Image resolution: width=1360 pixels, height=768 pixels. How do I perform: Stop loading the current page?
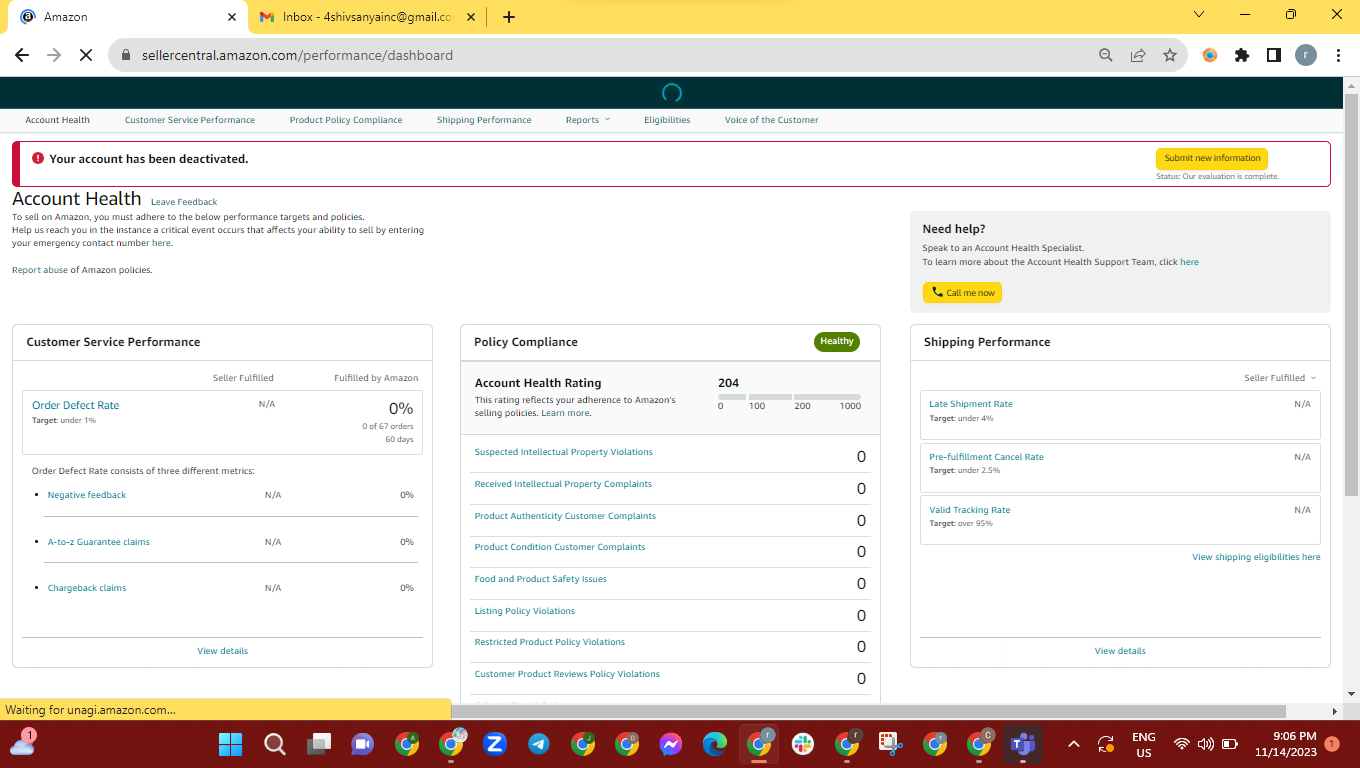(x=86, y=55)
